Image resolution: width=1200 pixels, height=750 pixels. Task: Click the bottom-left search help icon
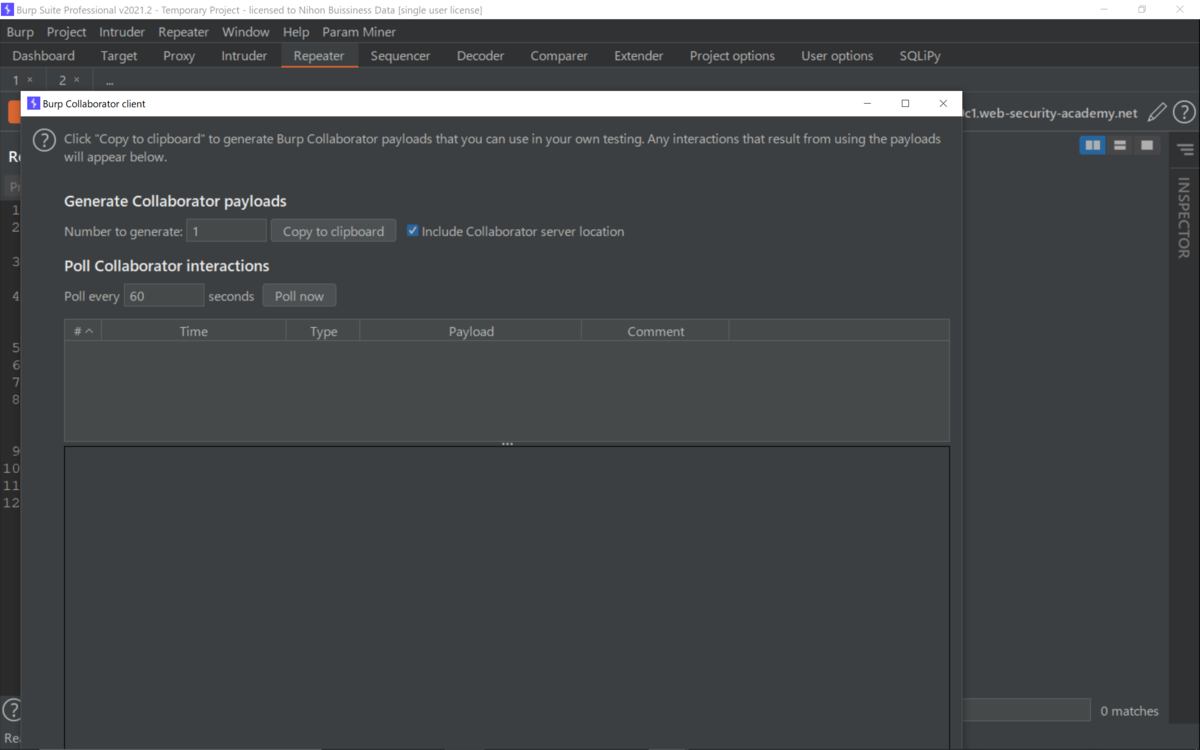11,710
